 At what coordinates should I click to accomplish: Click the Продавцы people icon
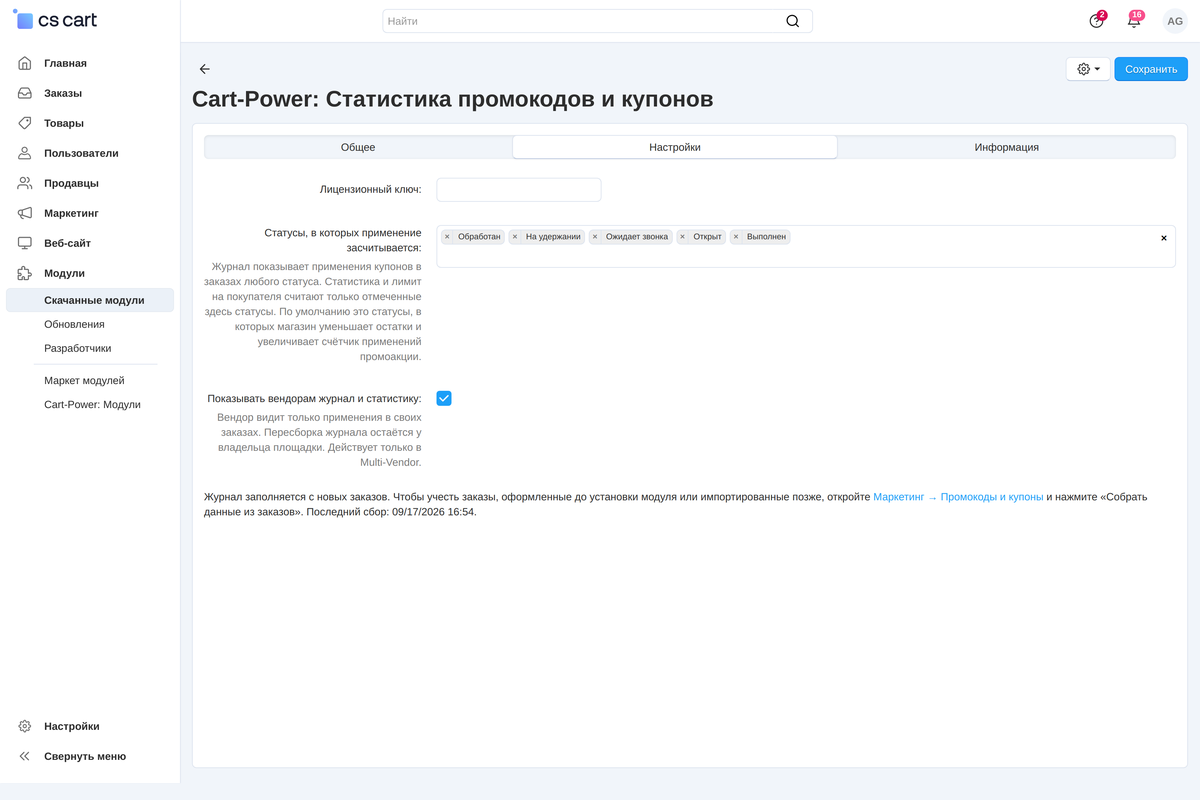[25, 183]
